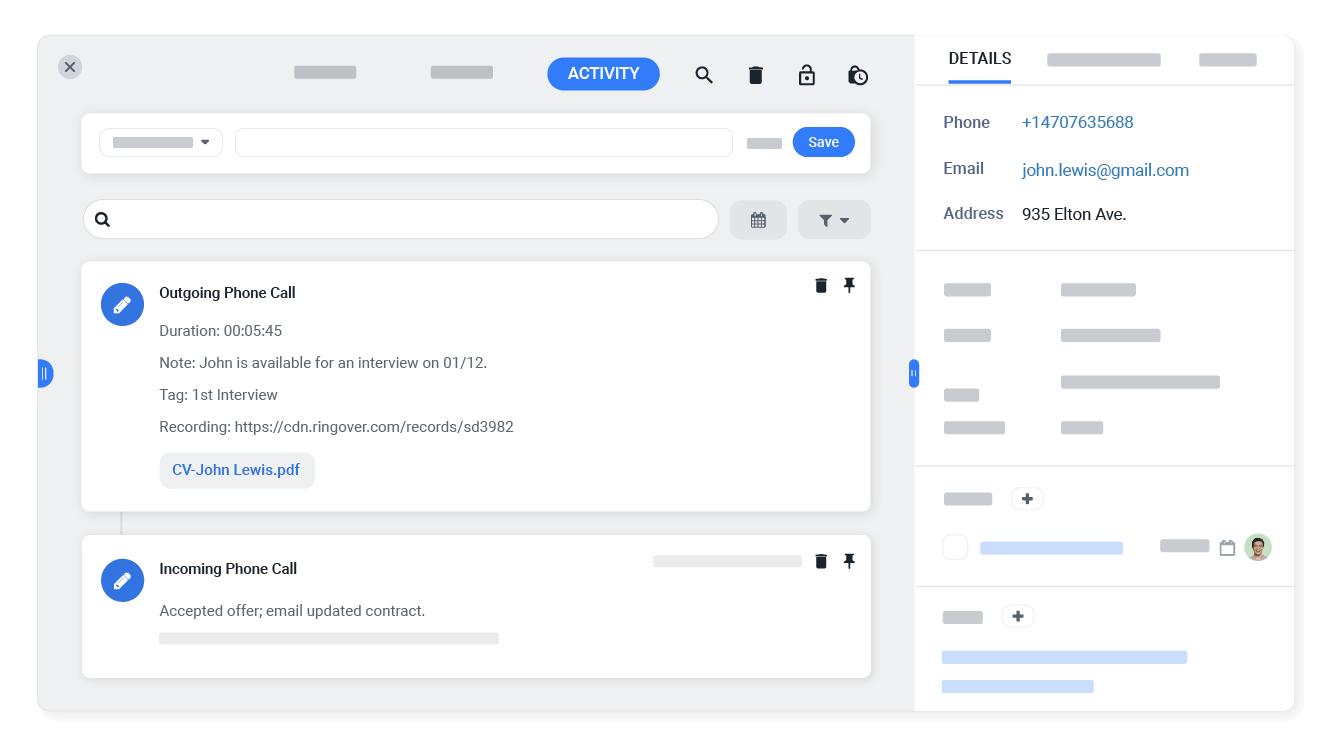
Task: Delete the Incoming Phone Call activity
Action: (820, 561)
